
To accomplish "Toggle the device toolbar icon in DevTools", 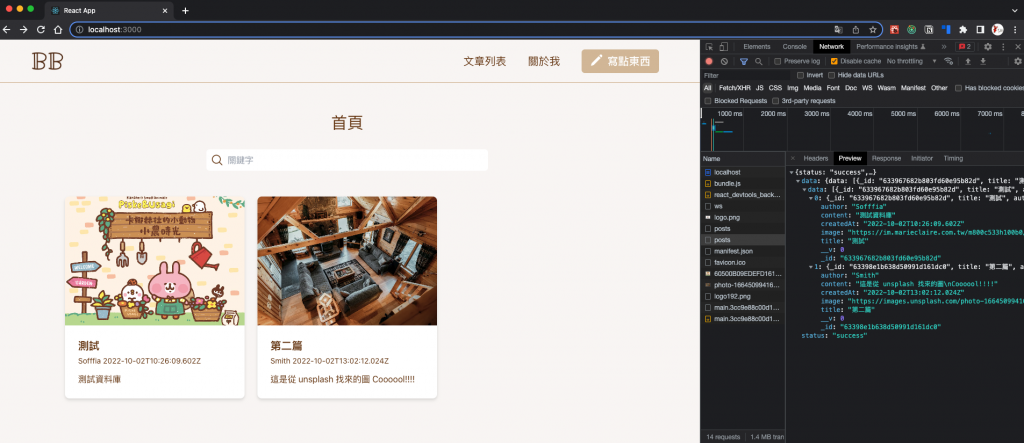I will [723, 47].
